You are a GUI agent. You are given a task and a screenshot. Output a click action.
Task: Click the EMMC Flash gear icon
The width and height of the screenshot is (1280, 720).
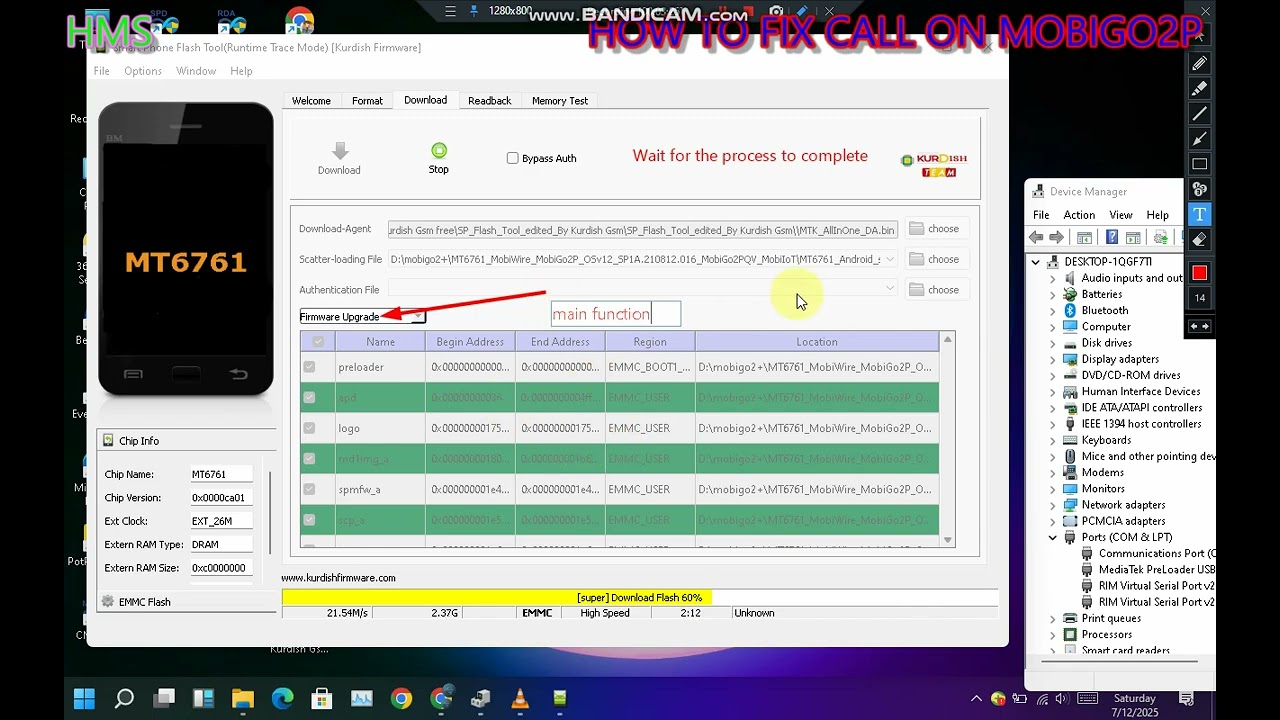[x=108, y=601]
